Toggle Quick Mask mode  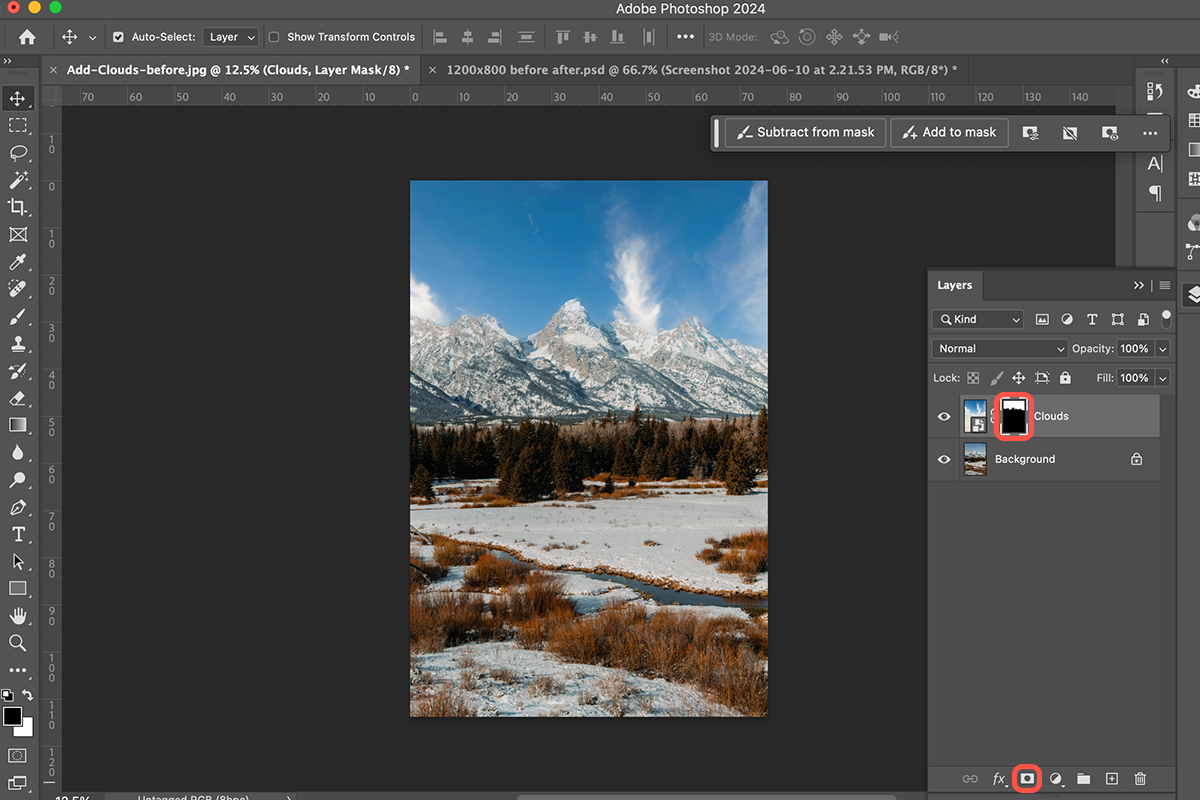17,755
